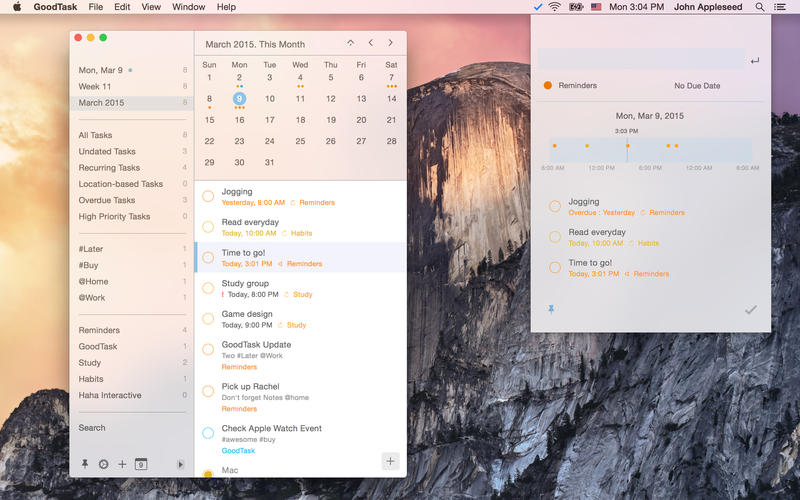Click the pin icon in sidebar footer
The width and height of the screenshot is (800, 500).
(x=85, y=464)
